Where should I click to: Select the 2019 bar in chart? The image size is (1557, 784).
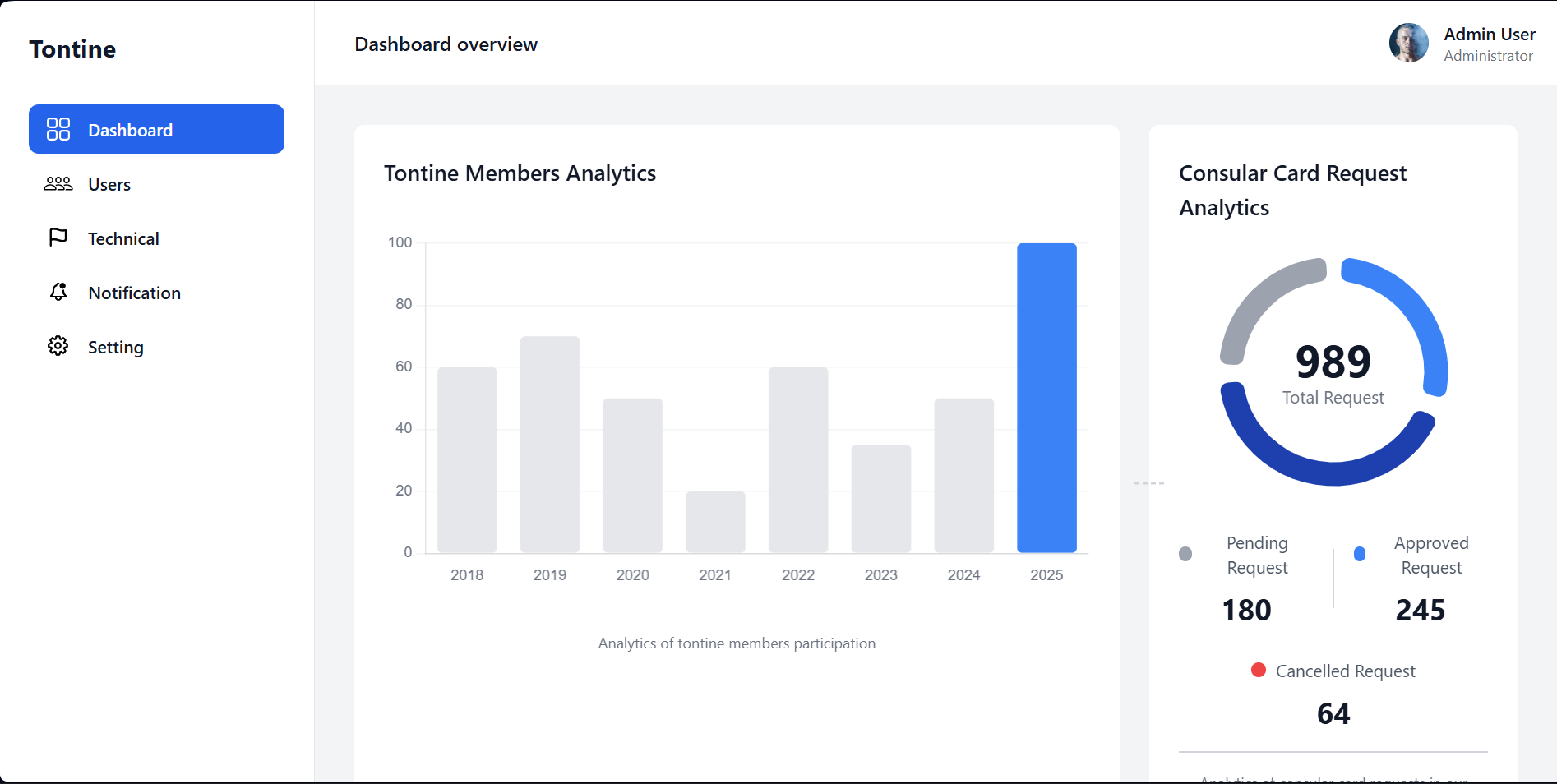550,444
